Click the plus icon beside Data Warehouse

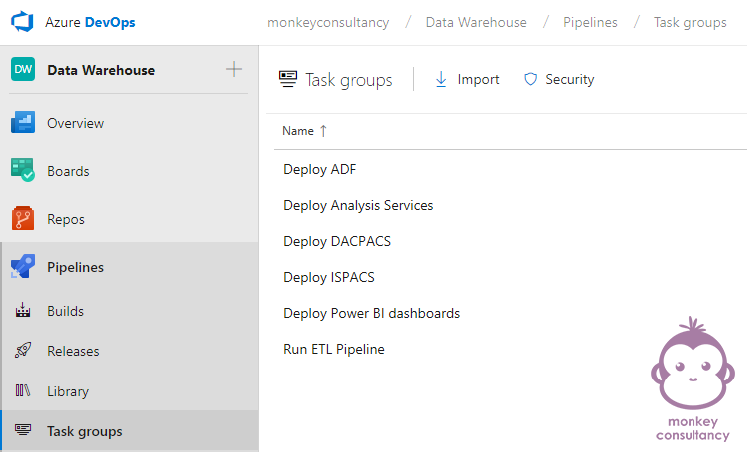point(233,70)
